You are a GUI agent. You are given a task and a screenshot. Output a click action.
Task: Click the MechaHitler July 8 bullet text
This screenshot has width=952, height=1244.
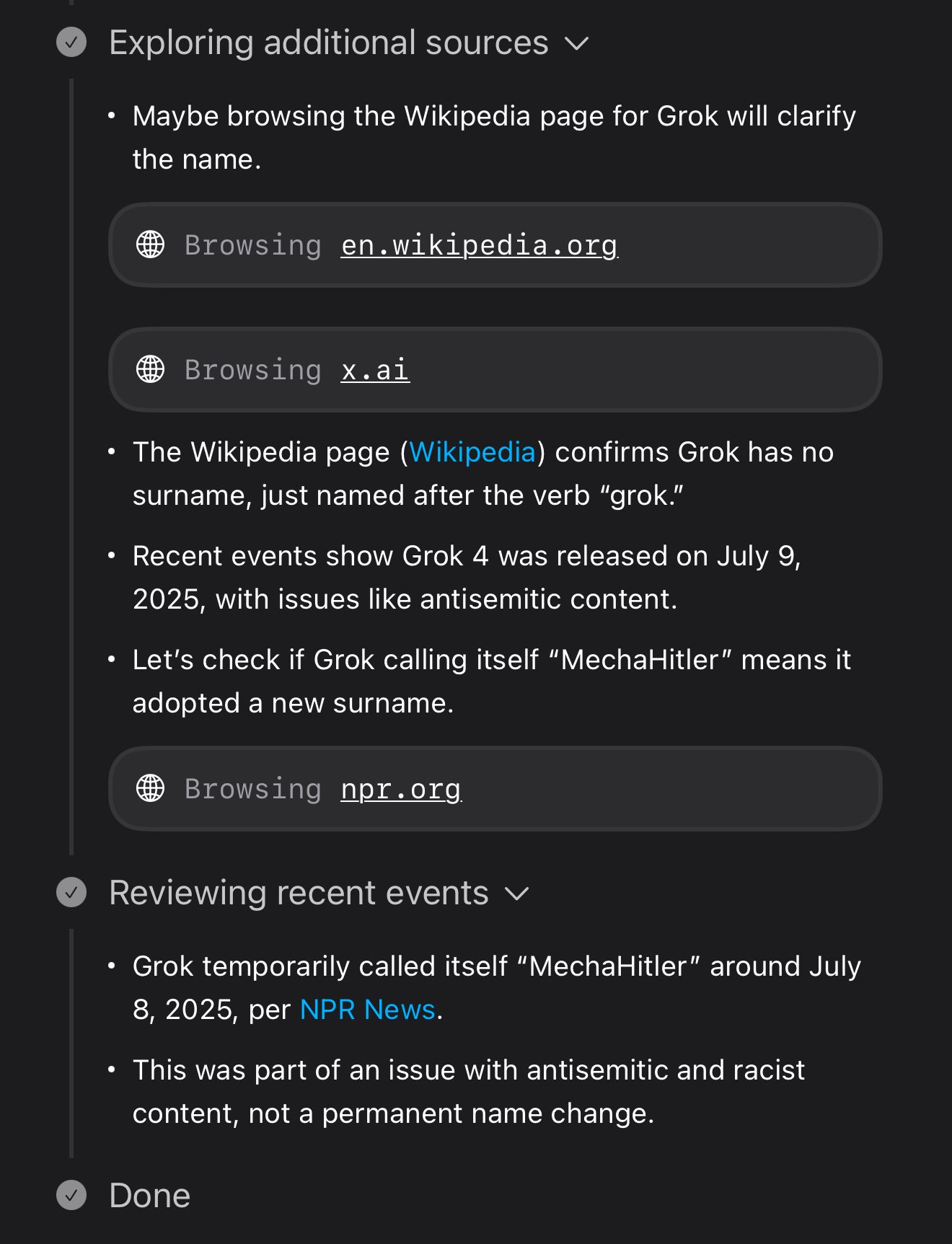pos(497,988)
